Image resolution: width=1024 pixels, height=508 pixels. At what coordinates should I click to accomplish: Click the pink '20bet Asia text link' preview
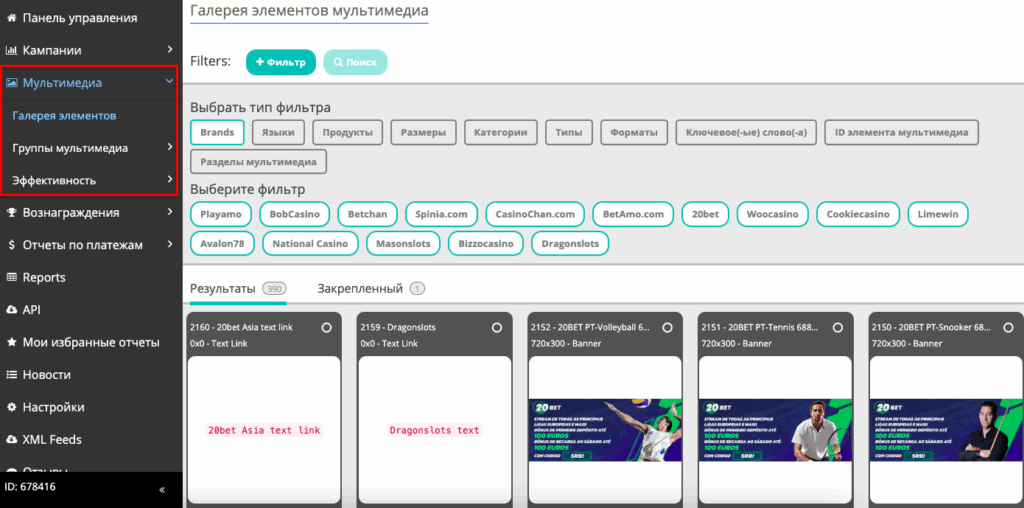click(264, 431)
